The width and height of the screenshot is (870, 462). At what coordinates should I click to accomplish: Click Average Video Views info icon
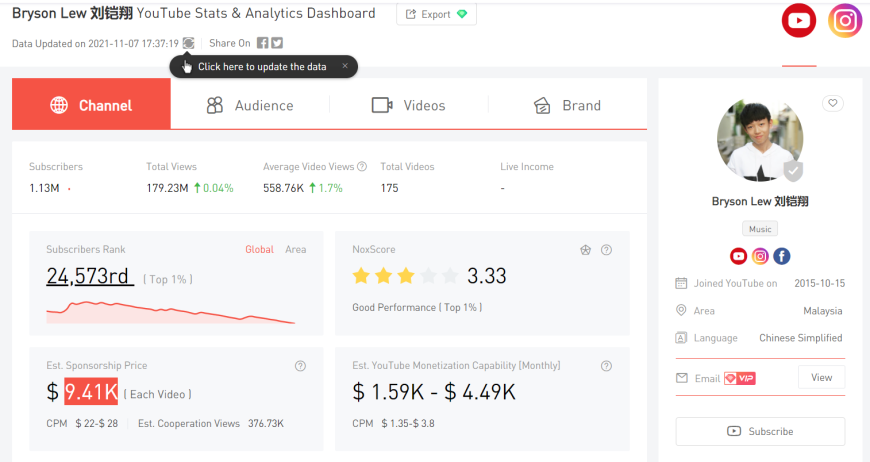362,167
